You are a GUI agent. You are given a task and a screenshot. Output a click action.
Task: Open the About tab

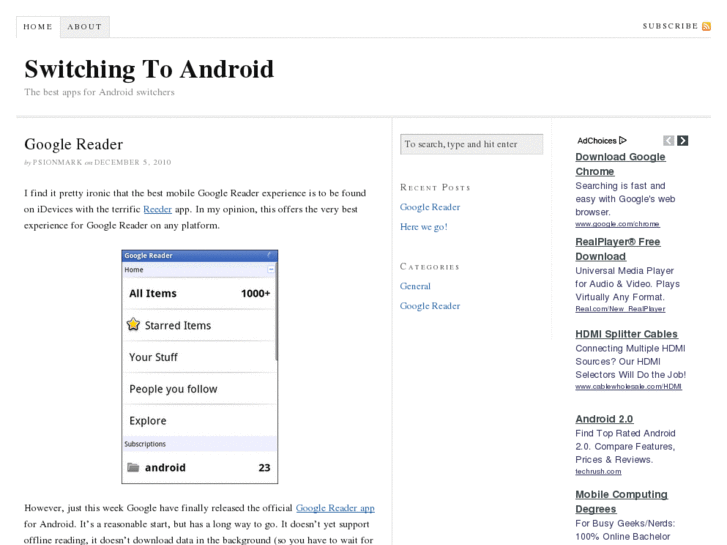(85, 27)
